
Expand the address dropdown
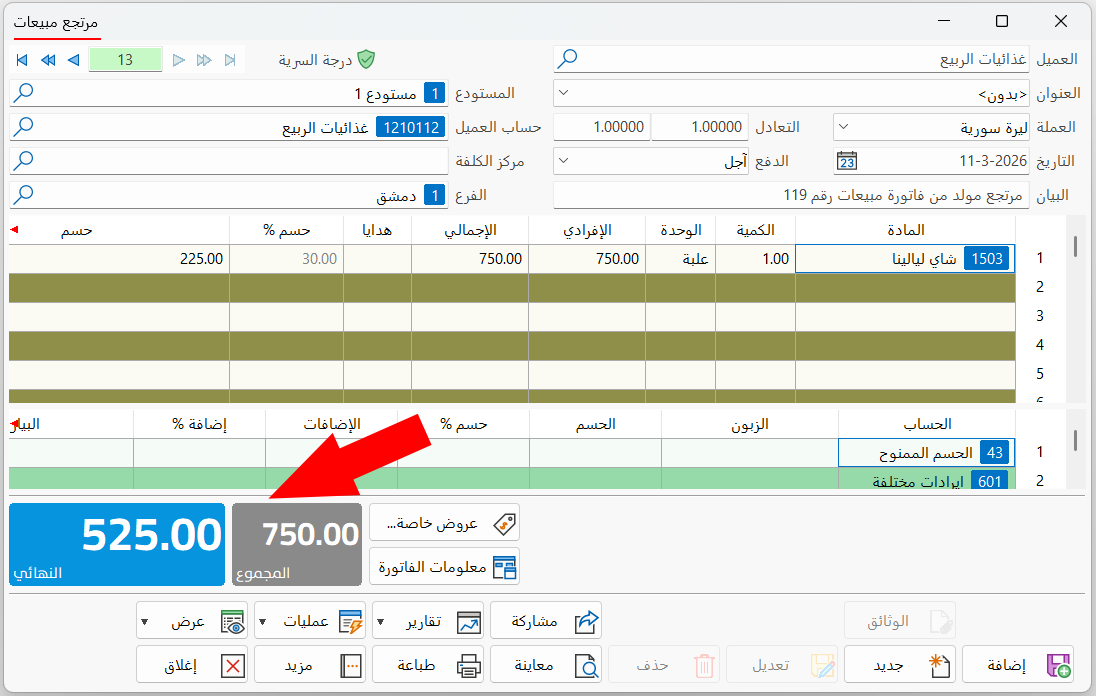point(563,93)
